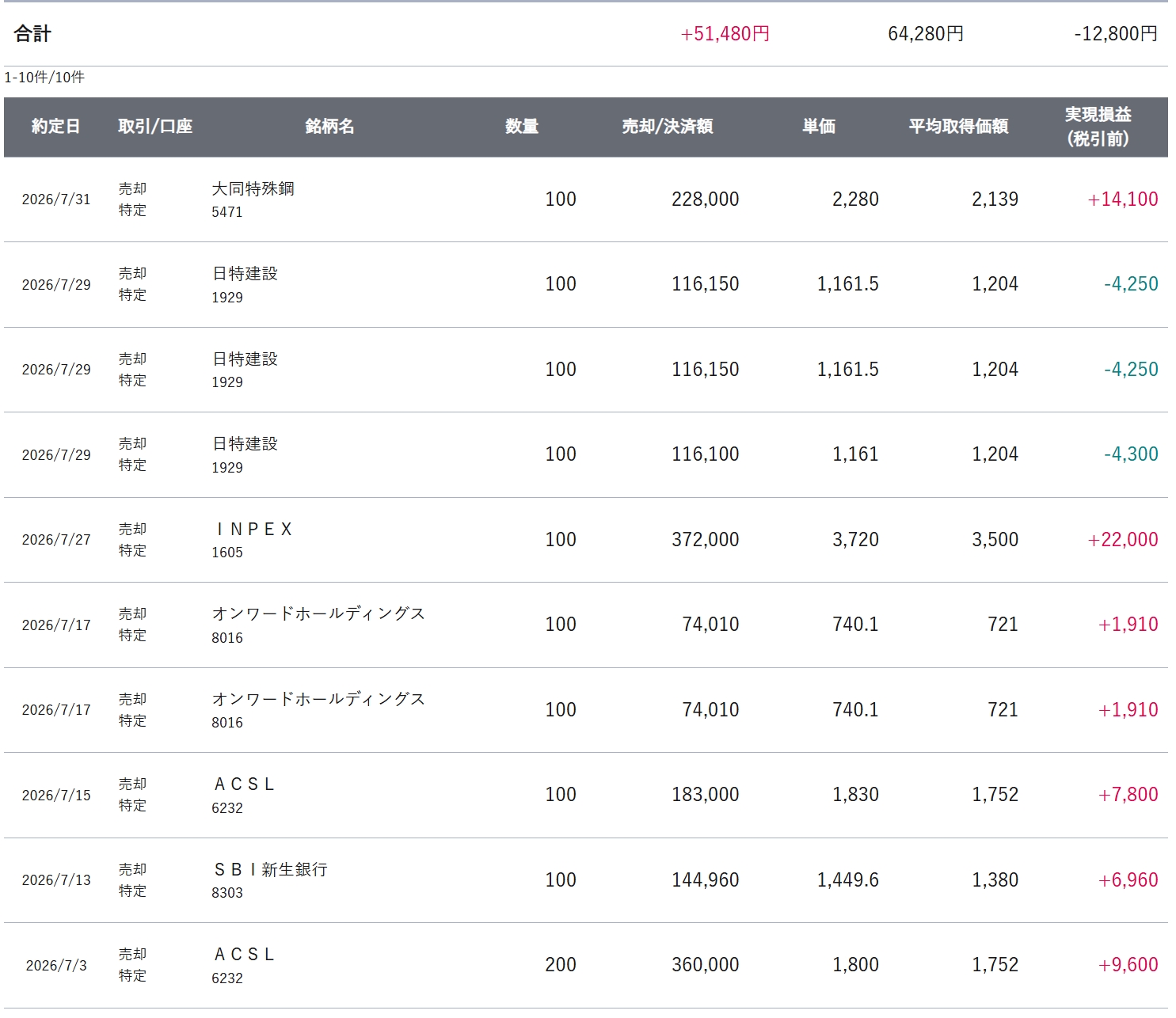The image size is (1176, 1018).
Task: Click the 売却/決済額 column header
Action: coord(668,127)
